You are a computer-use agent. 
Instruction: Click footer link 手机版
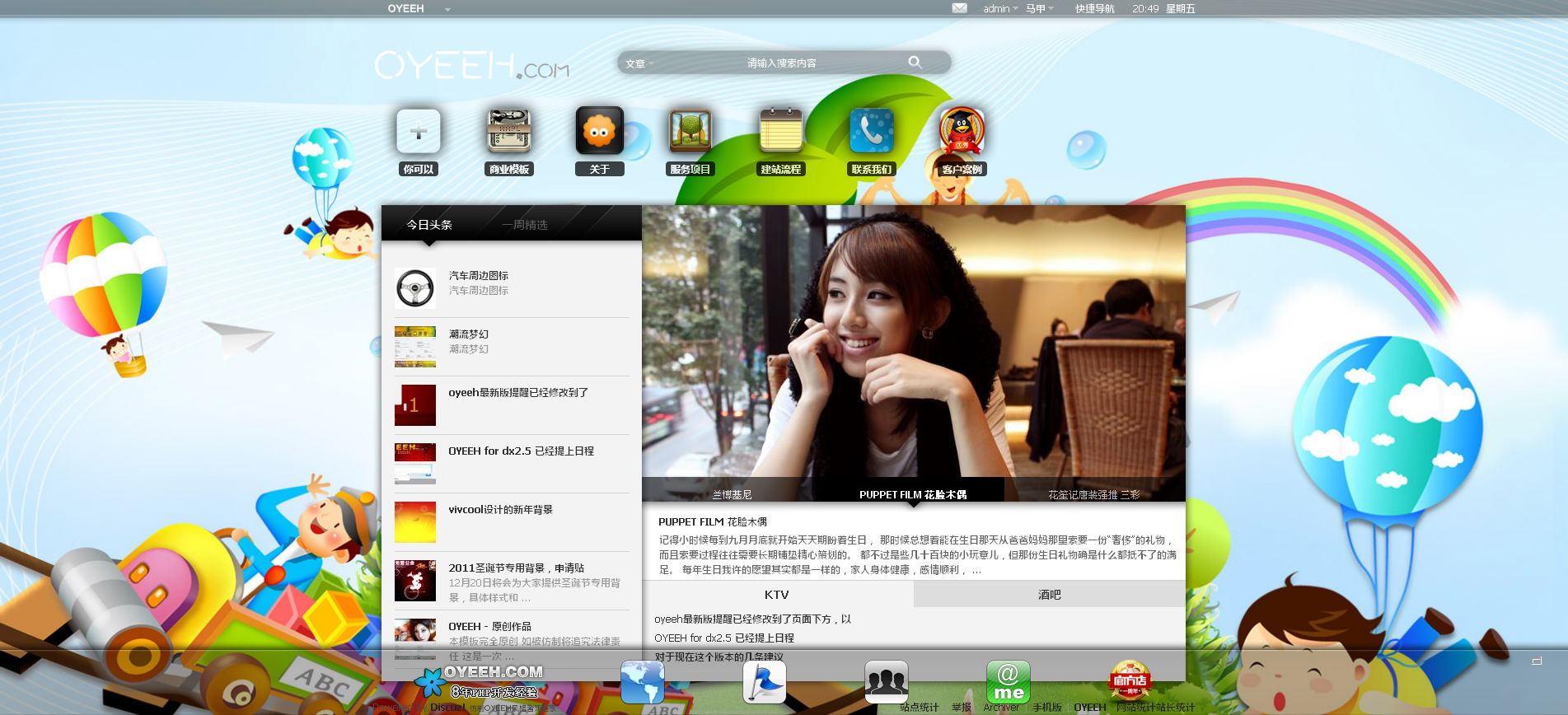click(1046, 707)
